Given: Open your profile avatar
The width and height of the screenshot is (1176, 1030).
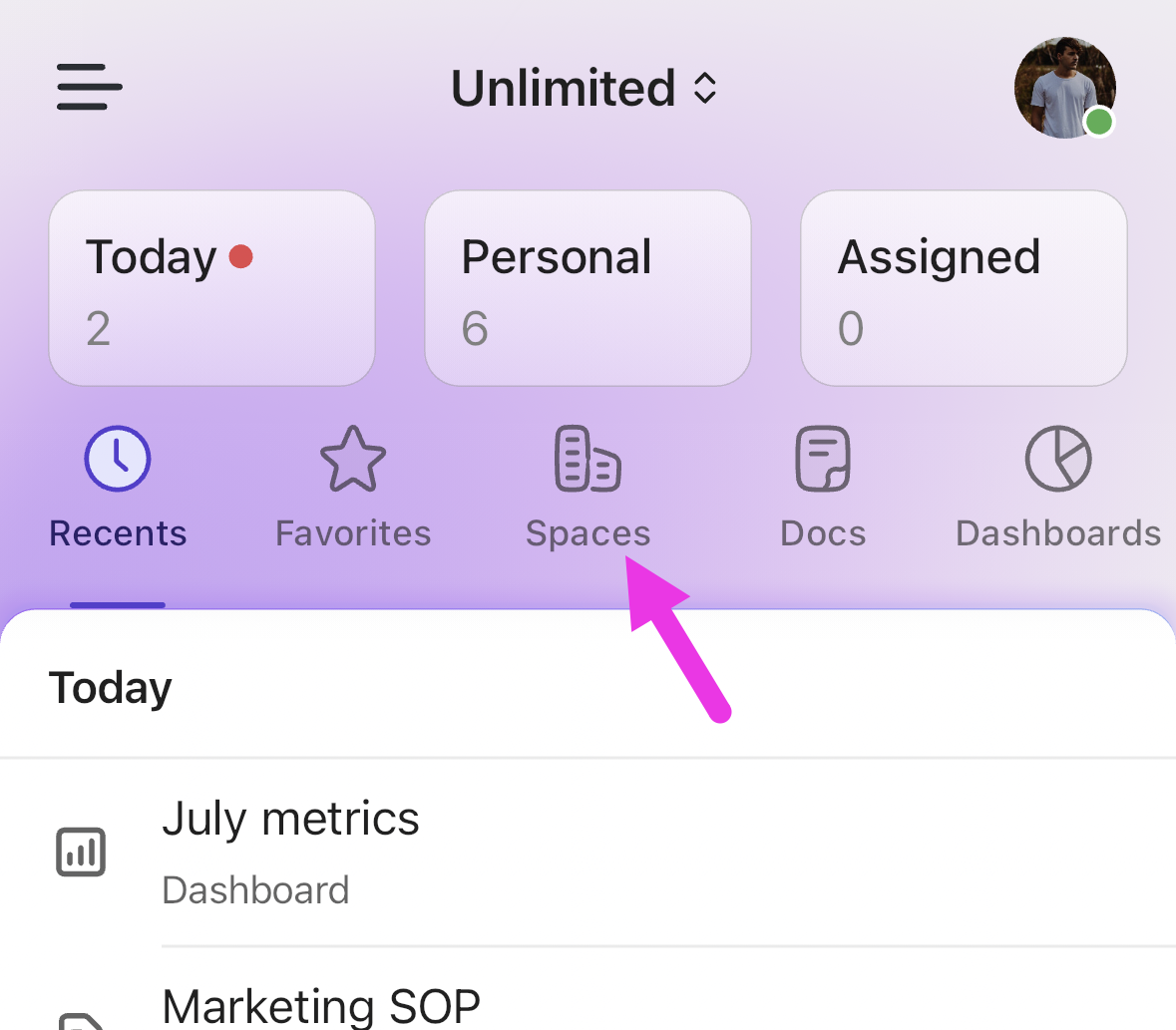Looking at the screenshot, I should tap(1065, 87).
